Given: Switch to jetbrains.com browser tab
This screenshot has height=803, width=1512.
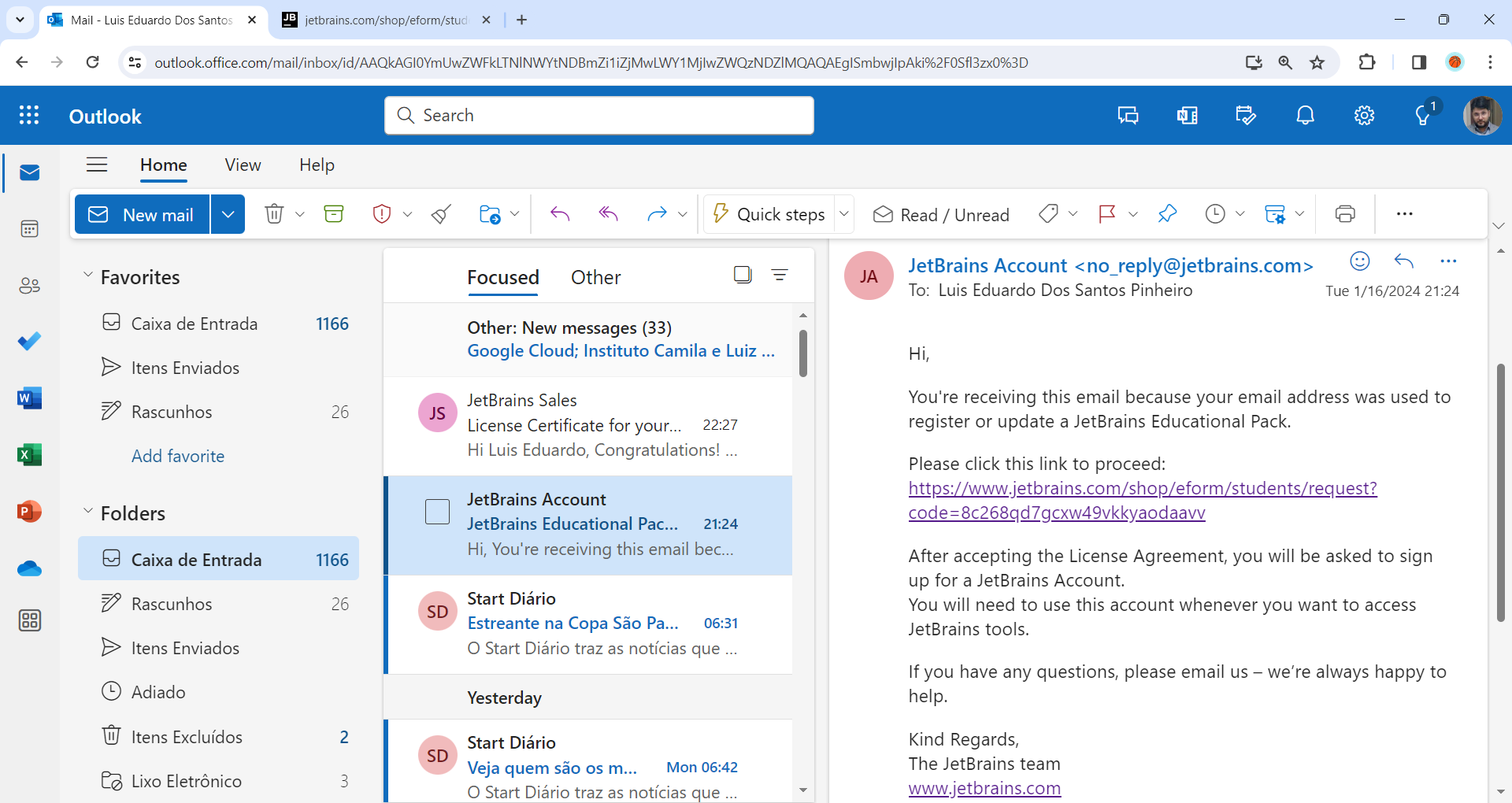Looking at the screenshot, I should (386, 20).
